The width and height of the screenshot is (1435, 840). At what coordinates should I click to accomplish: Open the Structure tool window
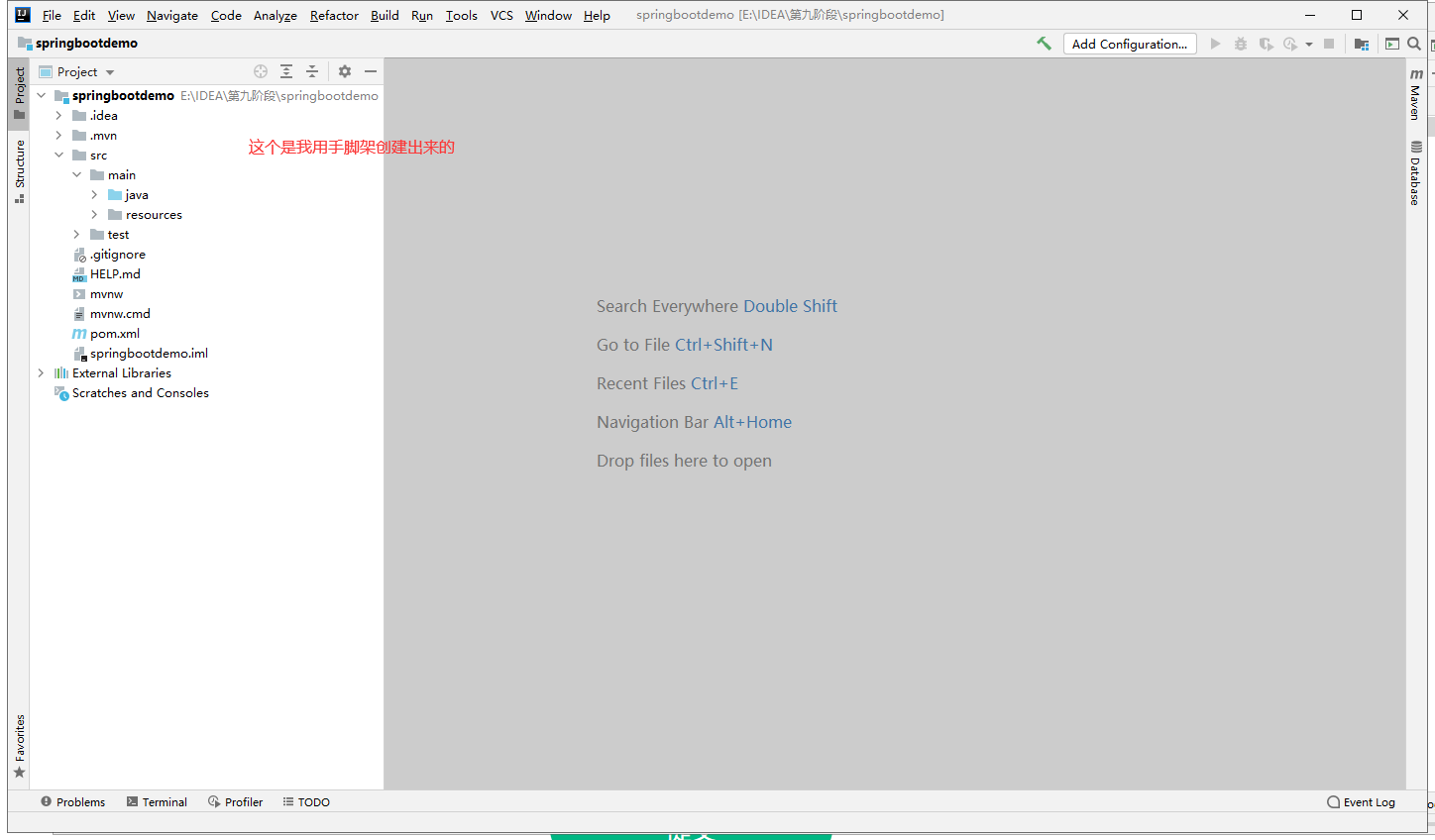coord(19,170)
